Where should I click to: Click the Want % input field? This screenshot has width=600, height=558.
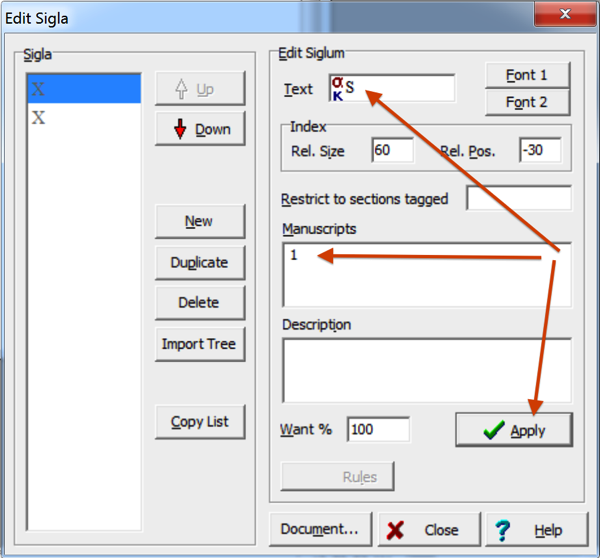click(378, 430)
